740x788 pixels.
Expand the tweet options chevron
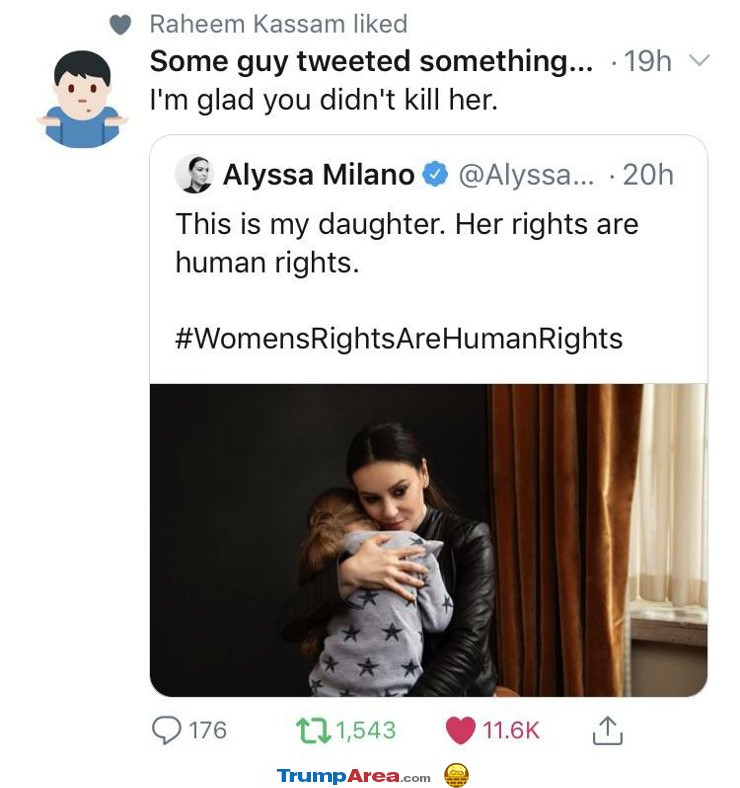(699, 60)
